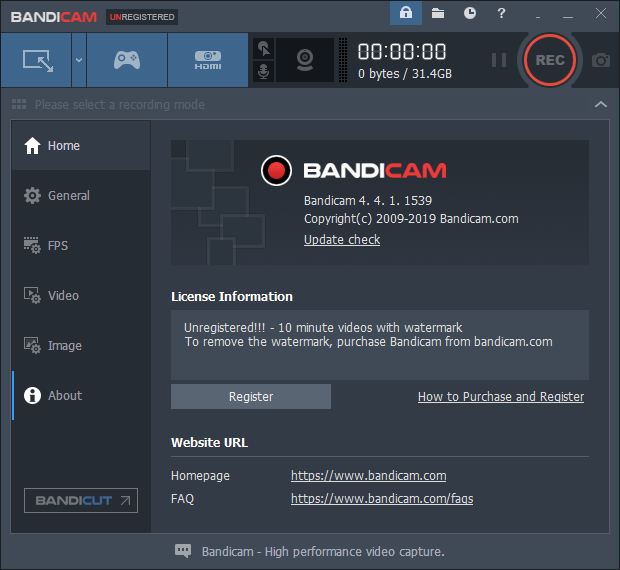
Task: Open help question mark icon
Action: click(501, 13)
